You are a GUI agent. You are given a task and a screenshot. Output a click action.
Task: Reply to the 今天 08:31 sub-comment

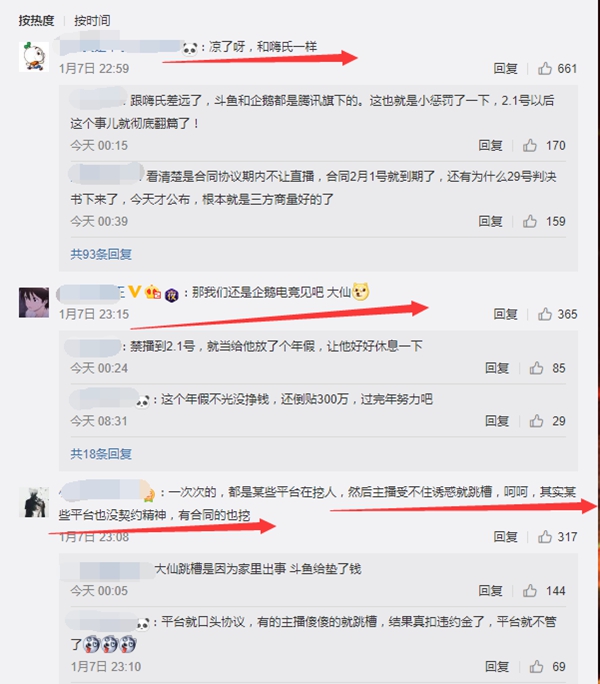pyautogui.click(x=497, y=421)
